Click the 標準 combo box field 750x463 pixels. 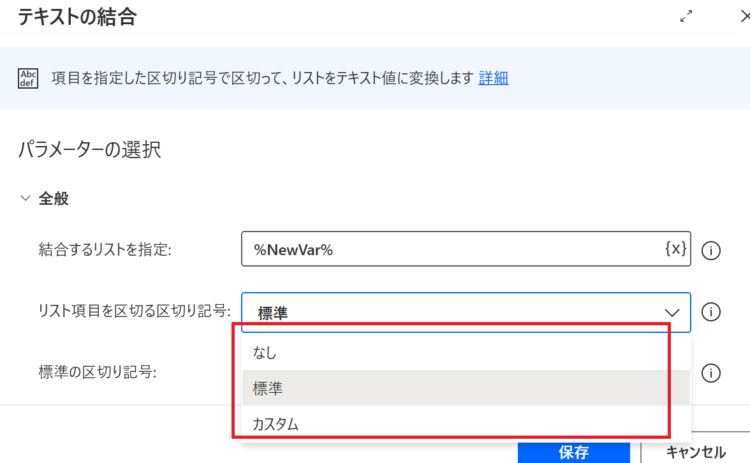(x=466, y=312)
